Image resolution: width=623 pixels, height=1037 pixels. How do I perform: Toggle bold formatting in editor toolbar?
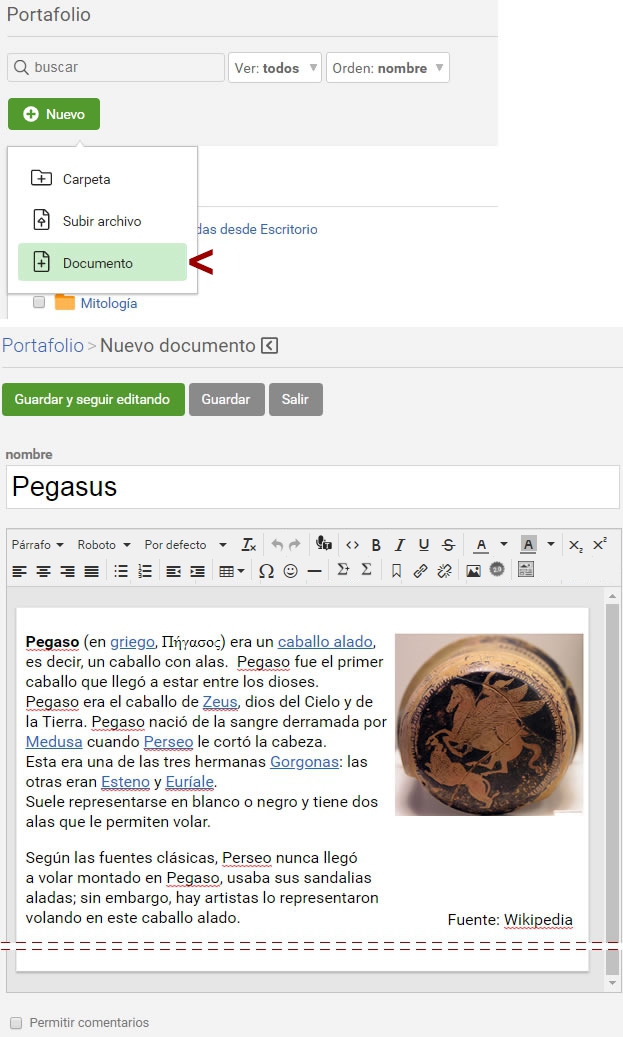pyautogui.click(x=376, y=545)
